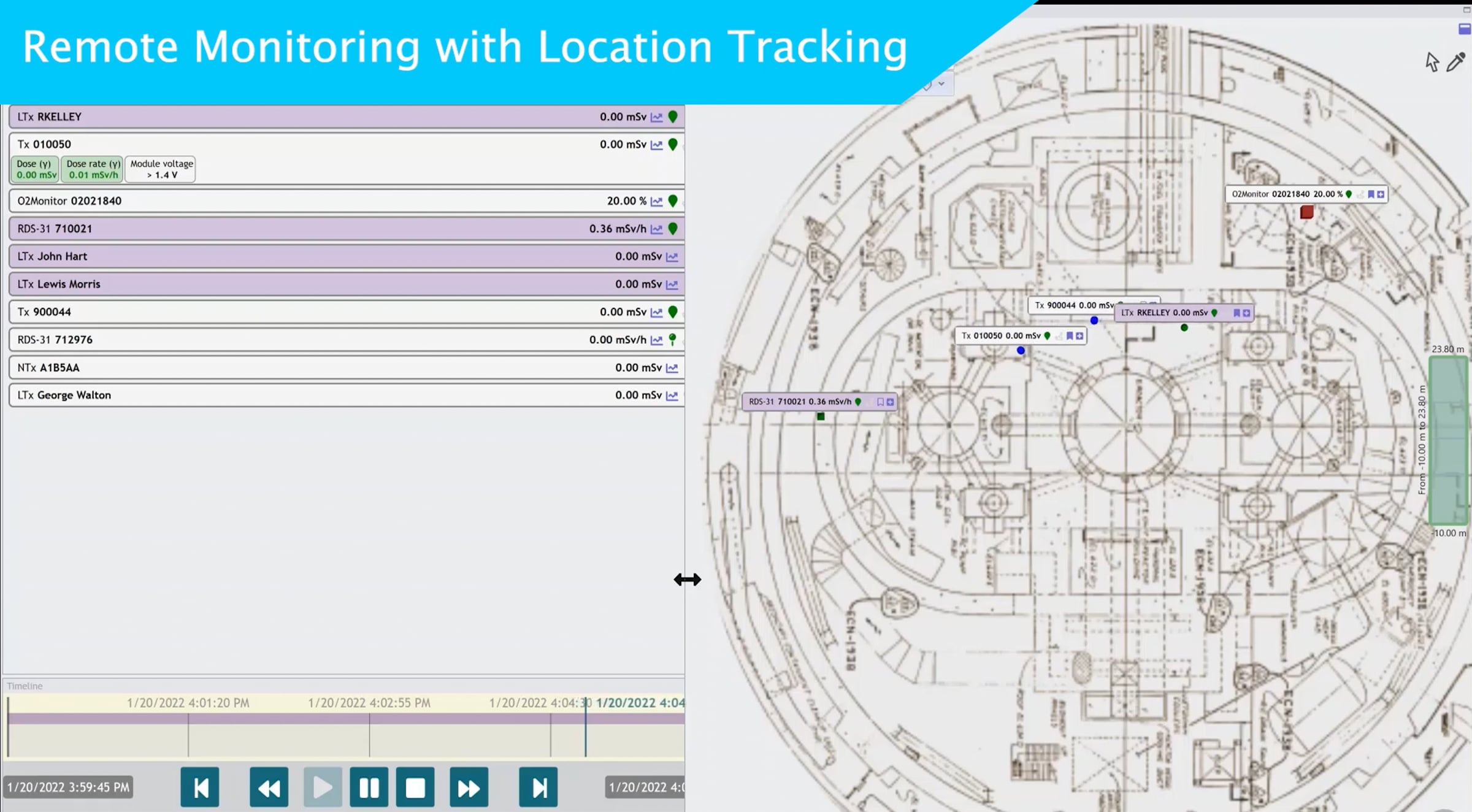This screenshot has width=1472, height=812.
Task: Select the NTx A1B5AA row
Action: click(x=347, y=368)
